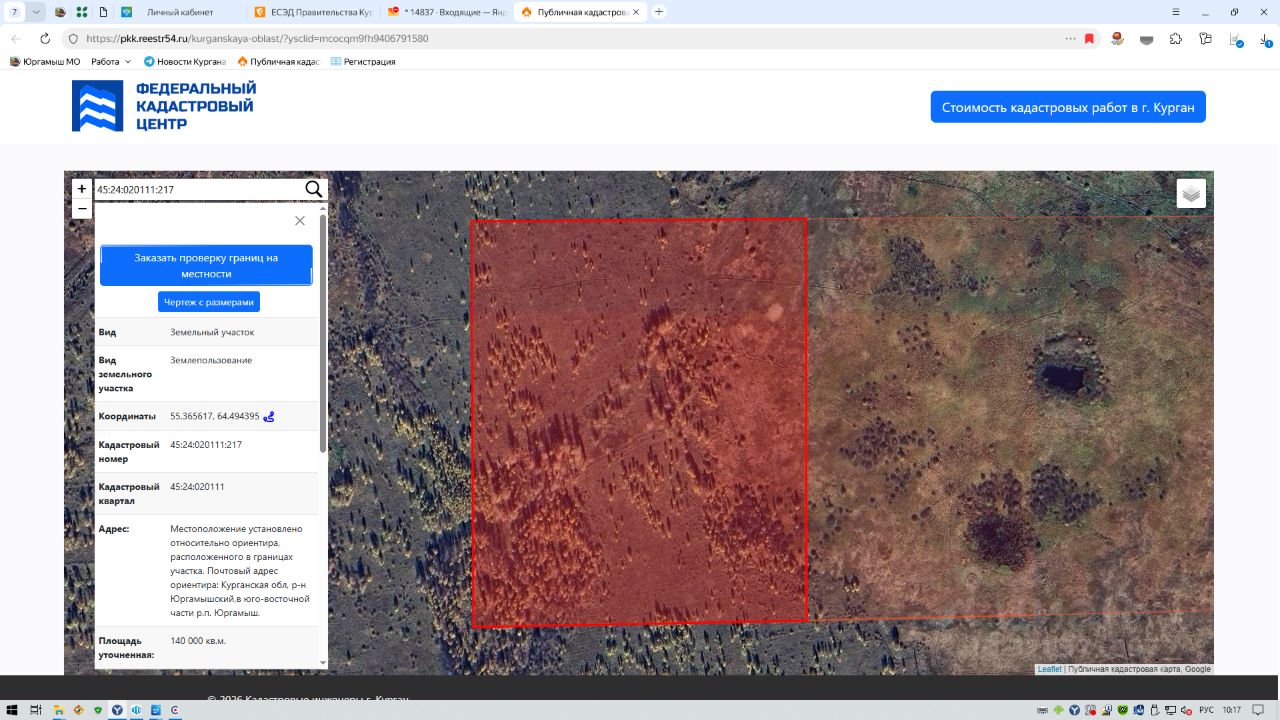This screenshot has height=720, width=1280.
Task: Click the Земельный участок value
Action: [x=212, y=332]
